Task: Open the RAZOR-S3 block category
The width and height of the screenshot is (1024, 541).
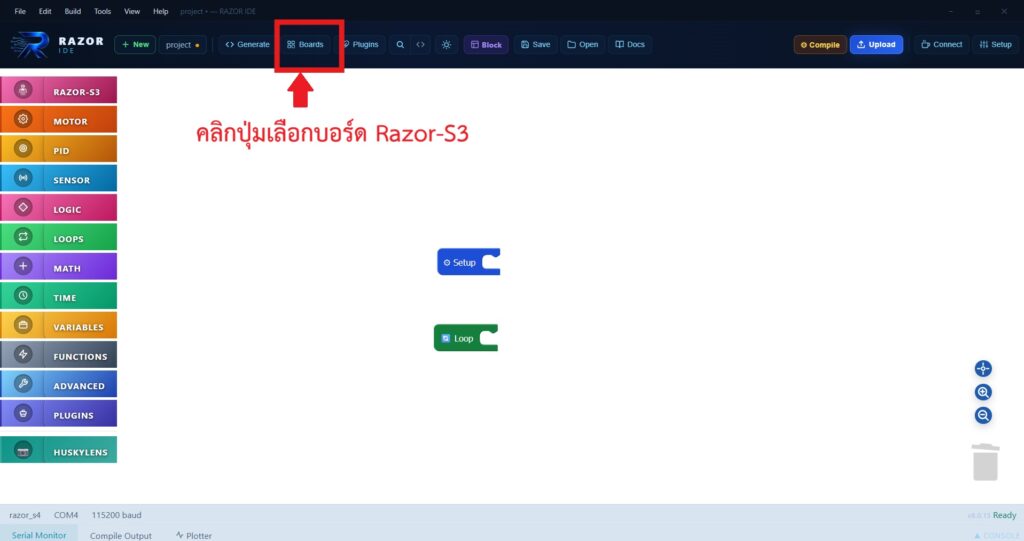Action: (59, 90)
